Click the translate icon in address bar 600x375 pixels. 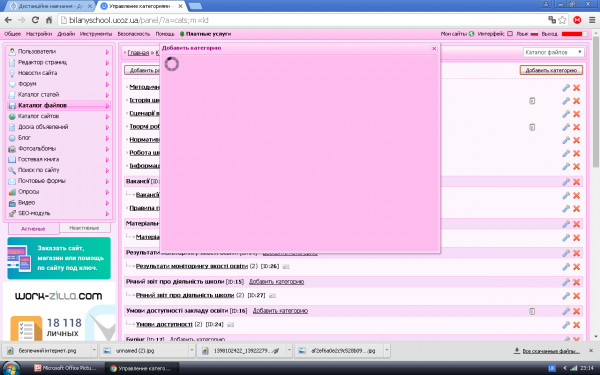coord(552,20)
